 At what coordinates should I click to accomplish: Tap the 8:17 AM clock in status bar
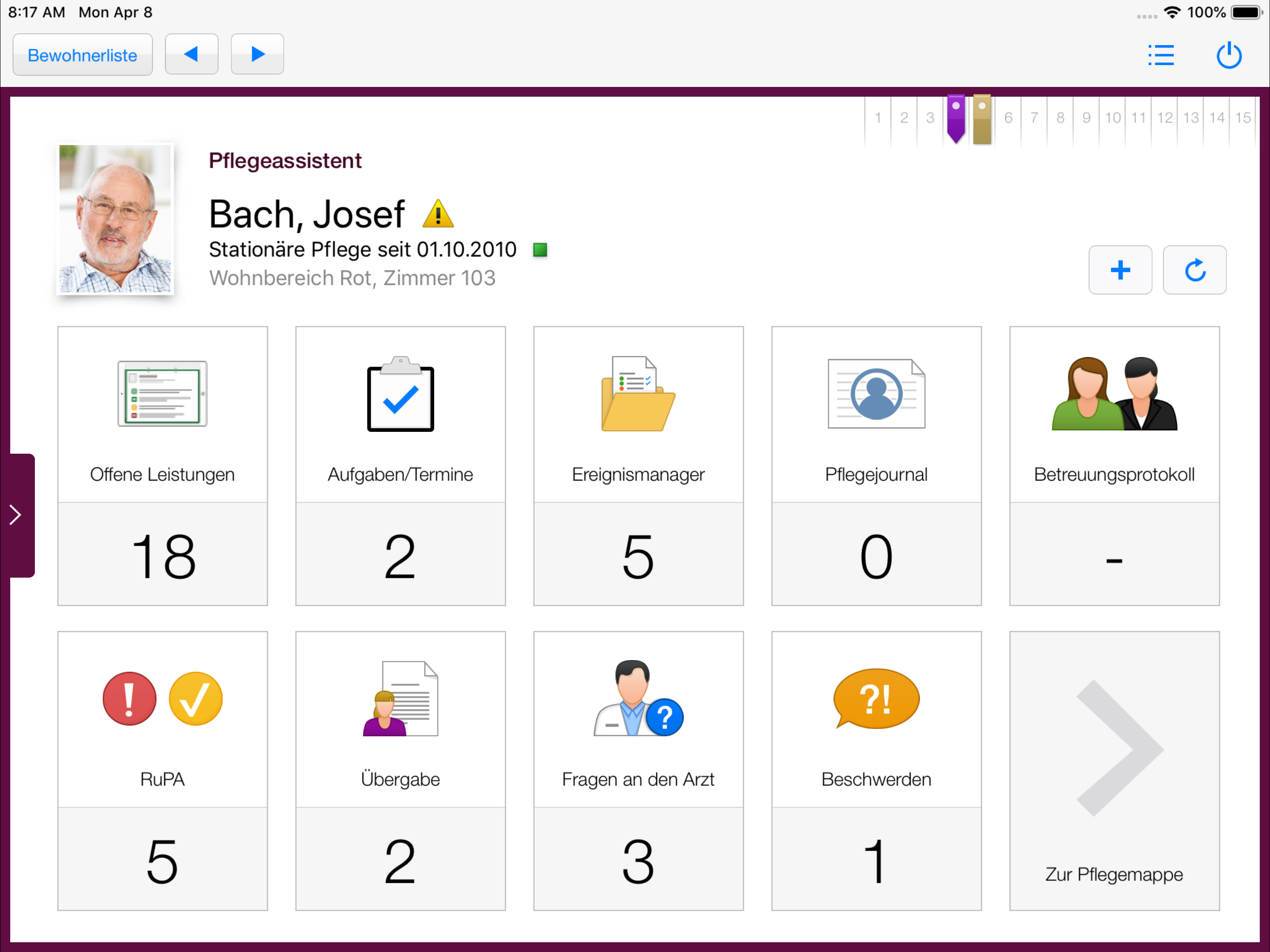click(37, 12)
